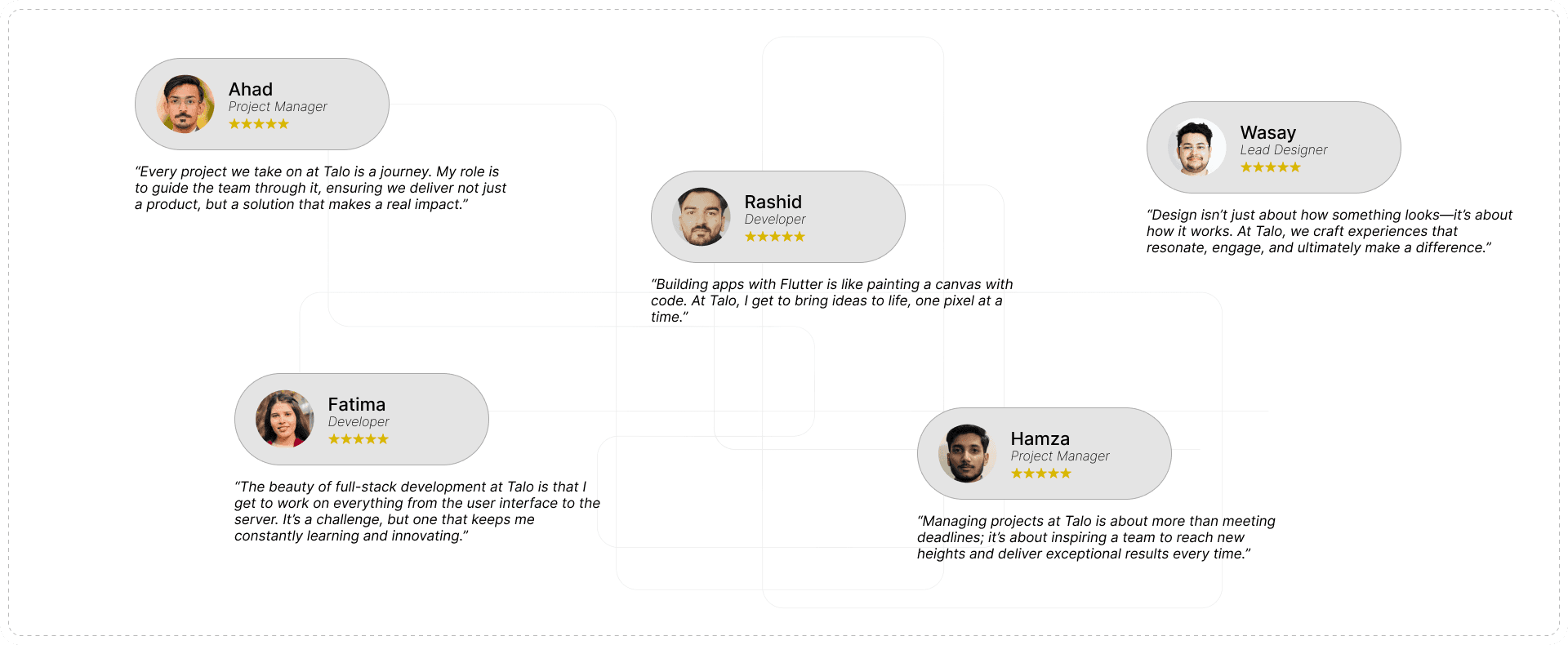
Task: Click the star rating under Ahad's title
Action: coord(259,124)
